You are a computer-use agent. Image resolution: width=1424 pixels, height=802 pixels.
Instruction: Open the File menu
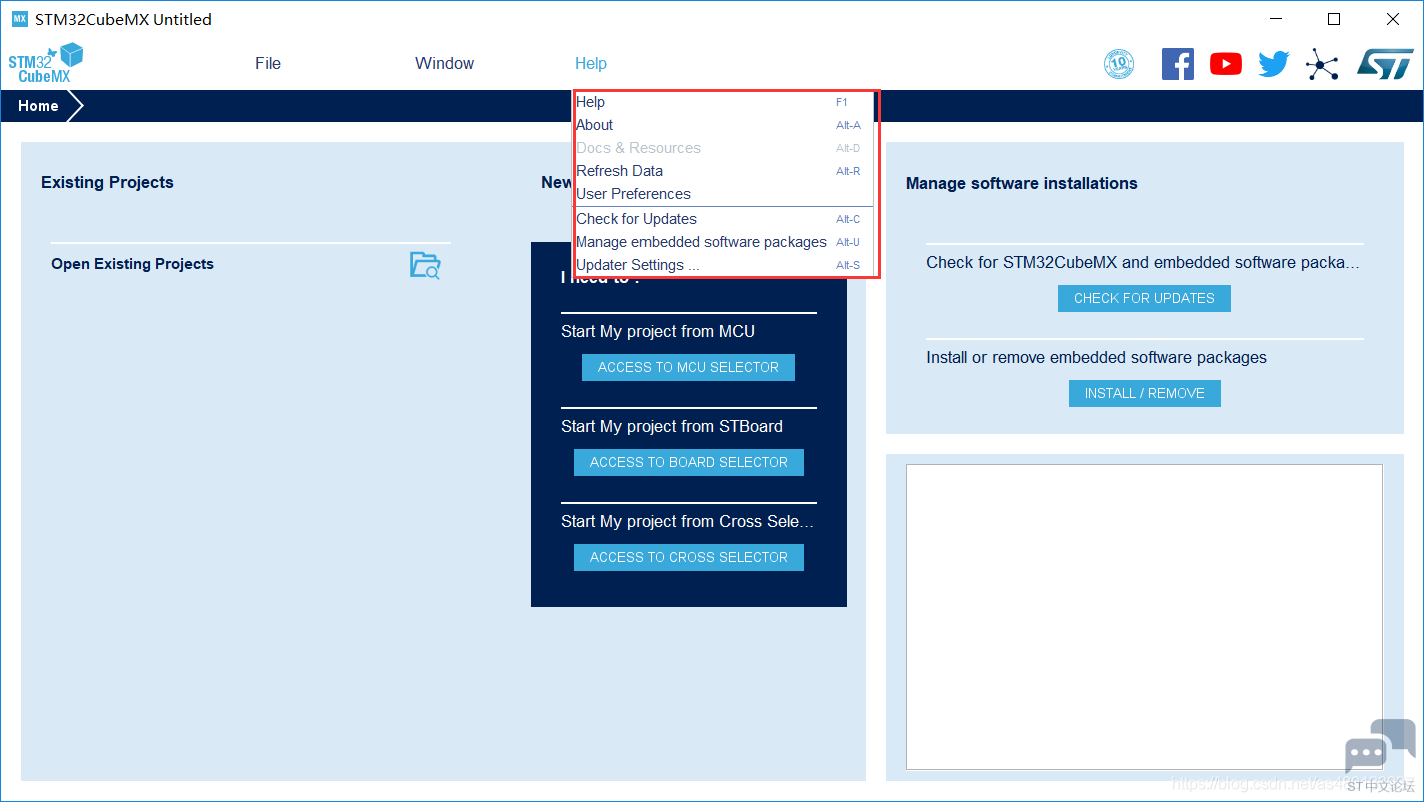(x=268, y=63)
